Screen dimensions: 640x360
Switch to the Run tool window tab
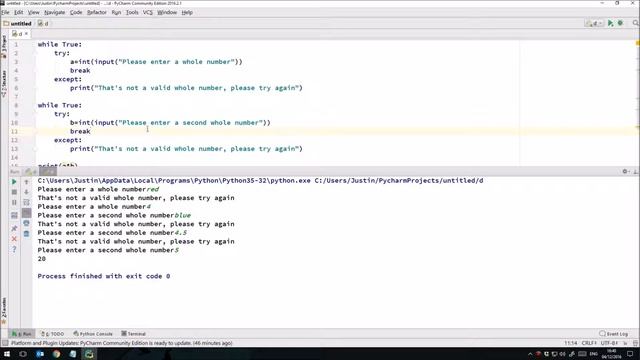[x=22, y=333]
